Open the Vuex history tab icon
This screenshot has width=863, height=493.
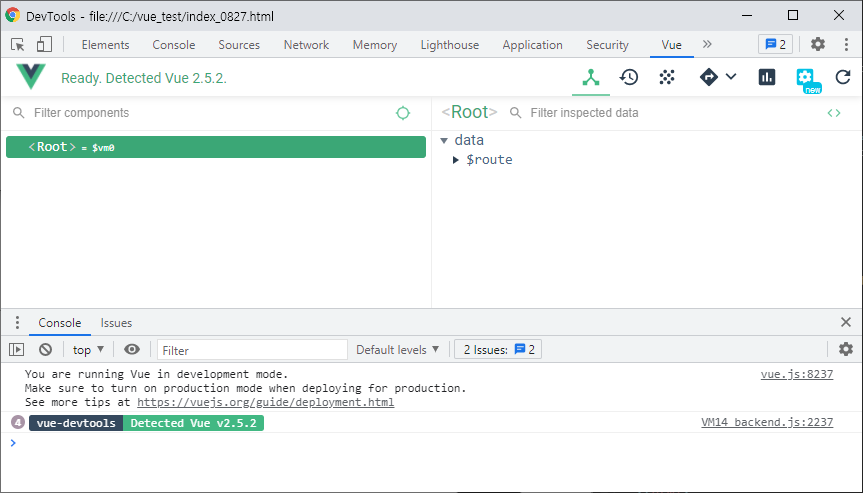click(x=629, y=77)
